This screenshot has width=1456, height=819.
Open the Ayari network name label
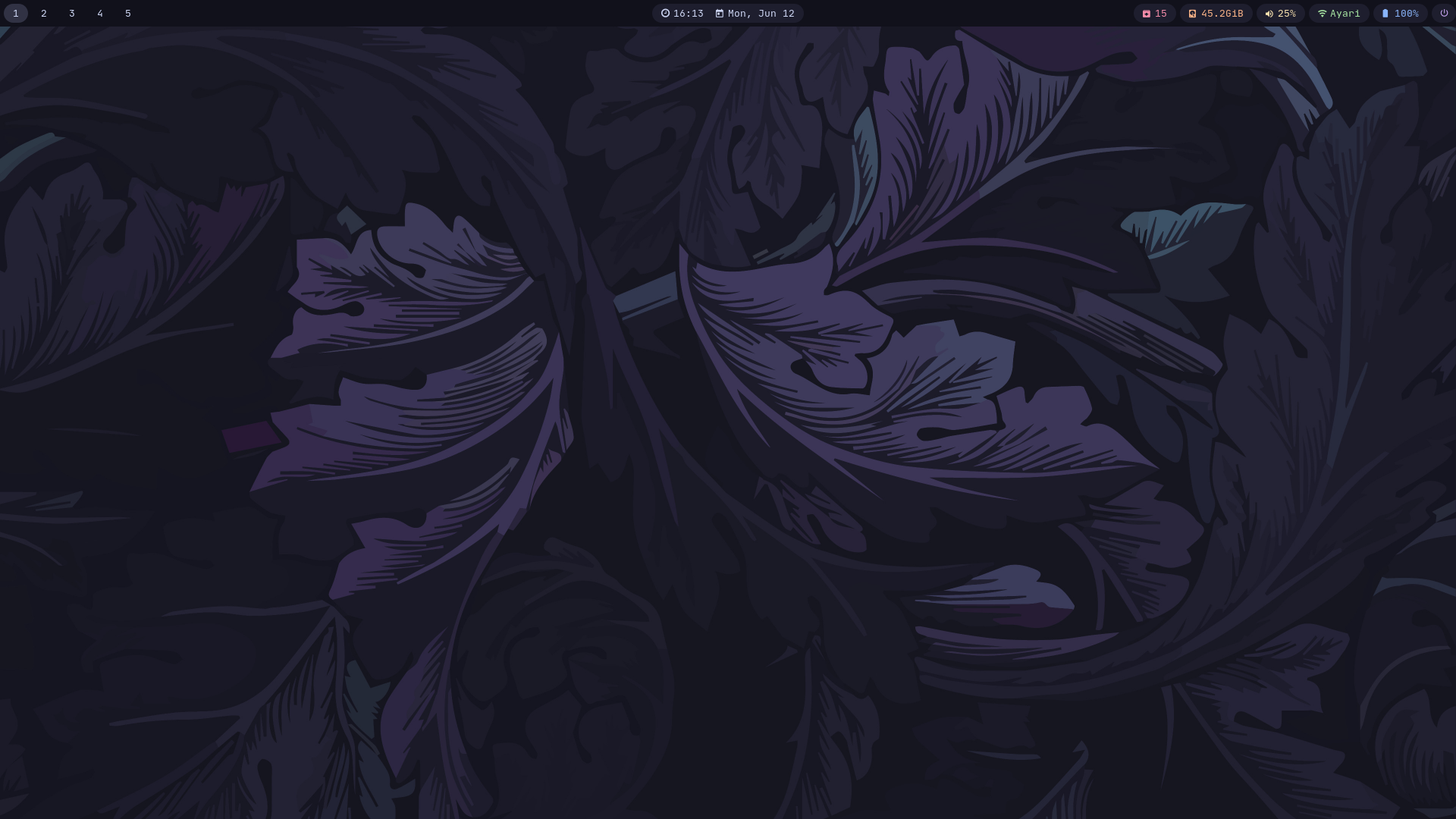point(1345,14)
